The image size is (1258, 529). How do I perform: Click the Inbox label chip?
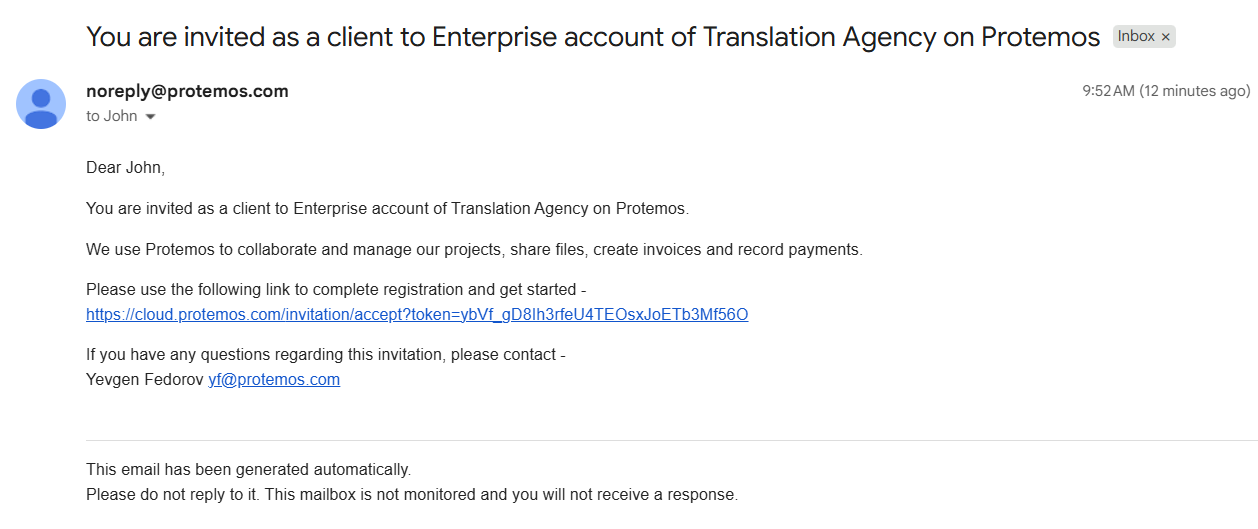click(1136, 37)
